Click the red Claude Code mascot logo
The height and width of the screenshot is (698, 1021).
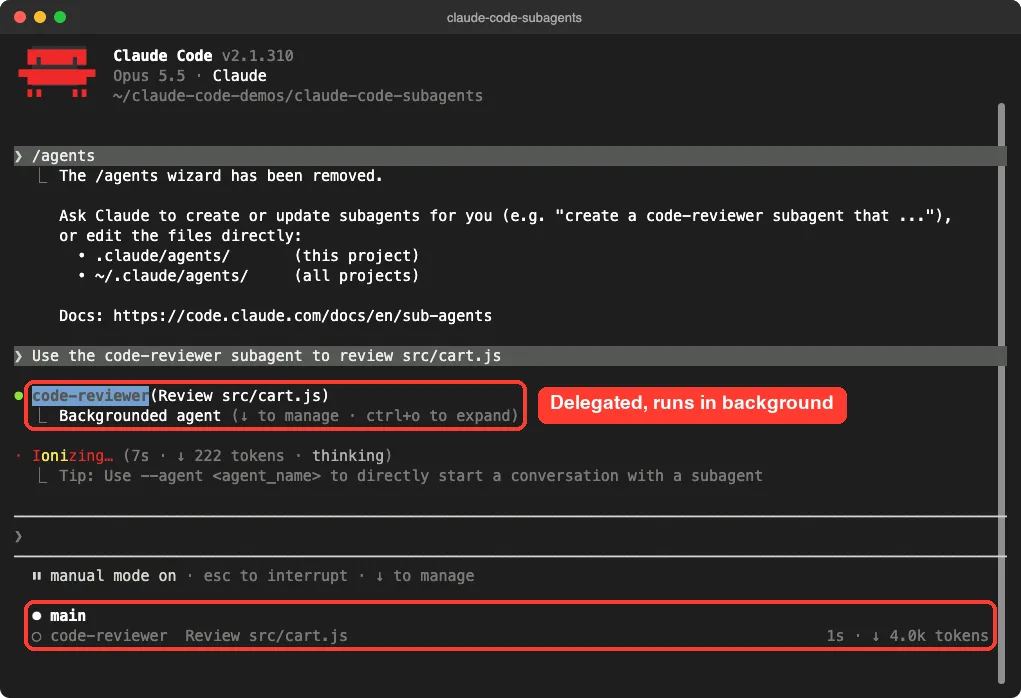[57, 72]
